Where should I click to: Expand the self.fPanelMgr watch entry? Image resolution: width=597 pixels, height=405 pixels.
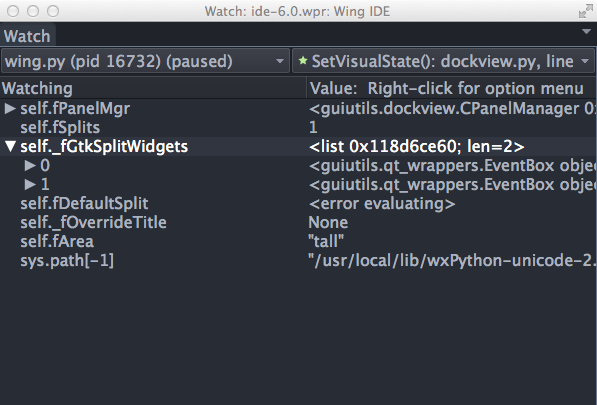click(10, 108)
